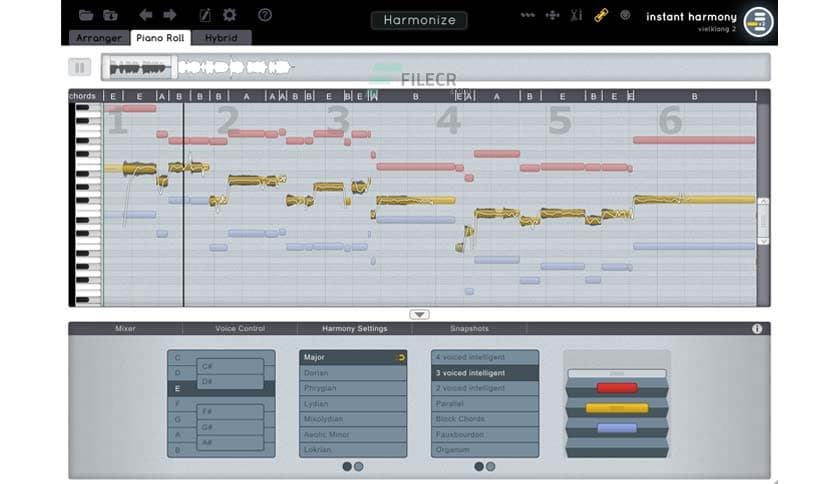Viewport: 836px width, 484px height.
Task: Click the info icon in settings bar
Action: tap(757, 329)
